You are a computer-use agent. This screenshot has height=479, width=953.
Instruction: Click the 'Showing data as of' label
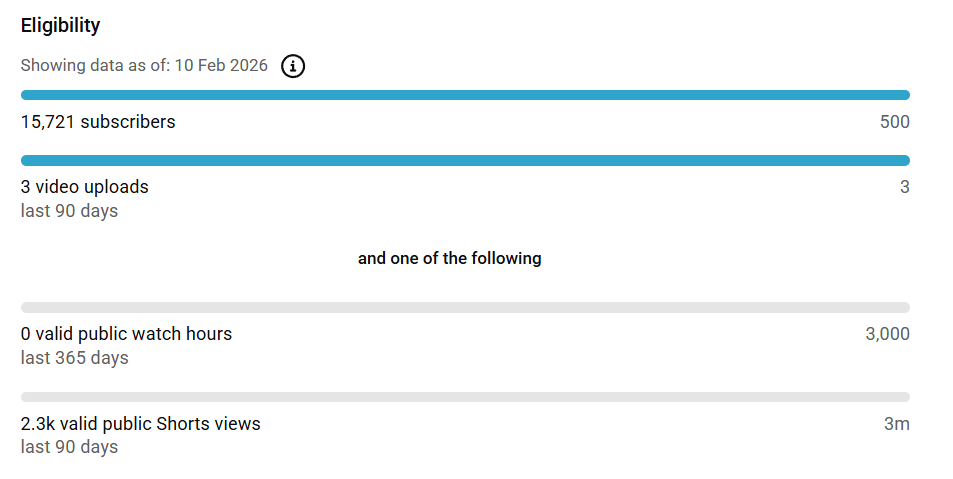click(95, 66)
